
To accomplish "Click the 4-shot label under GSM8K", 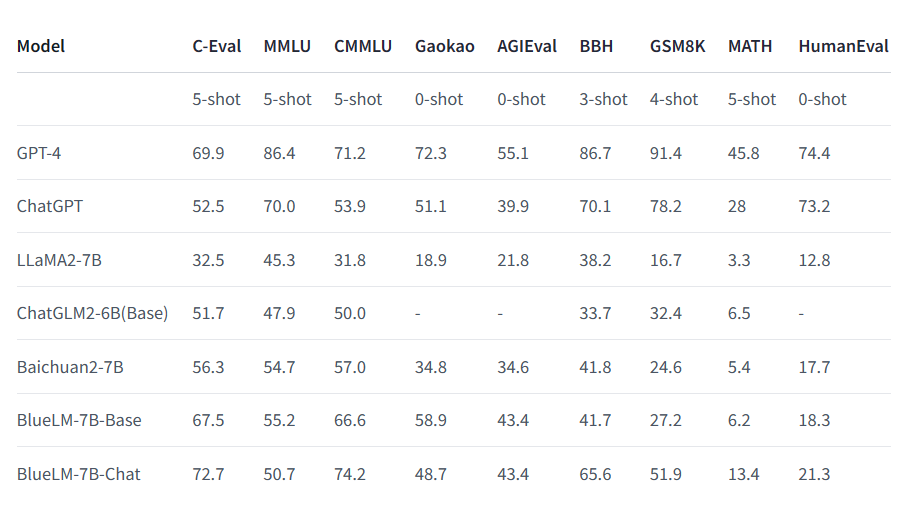I will (674, 99).
